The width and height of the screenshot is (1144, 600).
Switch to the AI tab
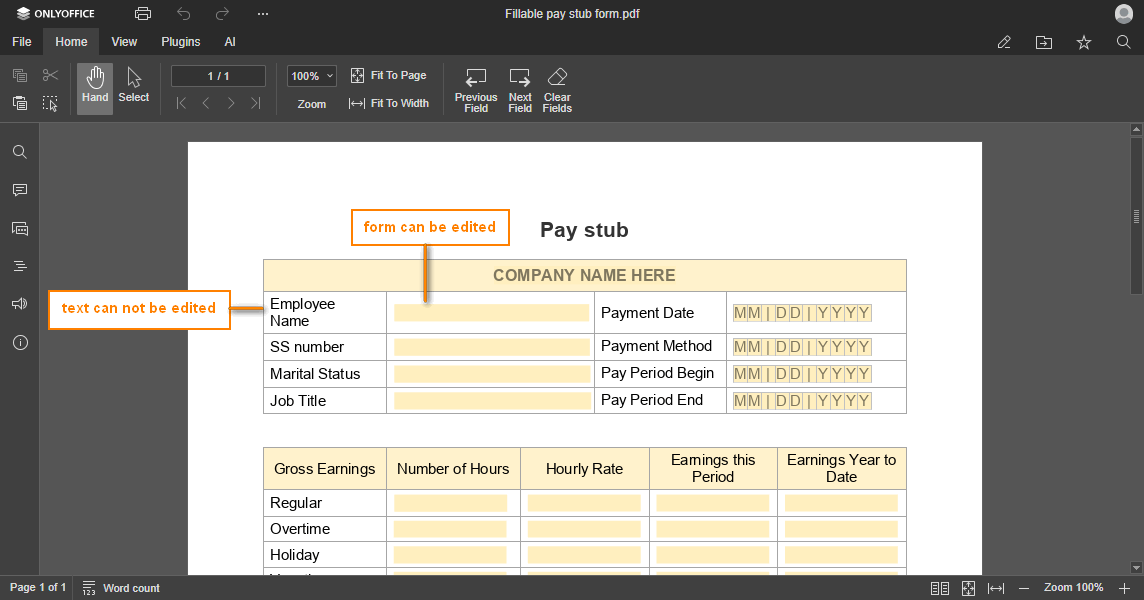tap(230, 42)
